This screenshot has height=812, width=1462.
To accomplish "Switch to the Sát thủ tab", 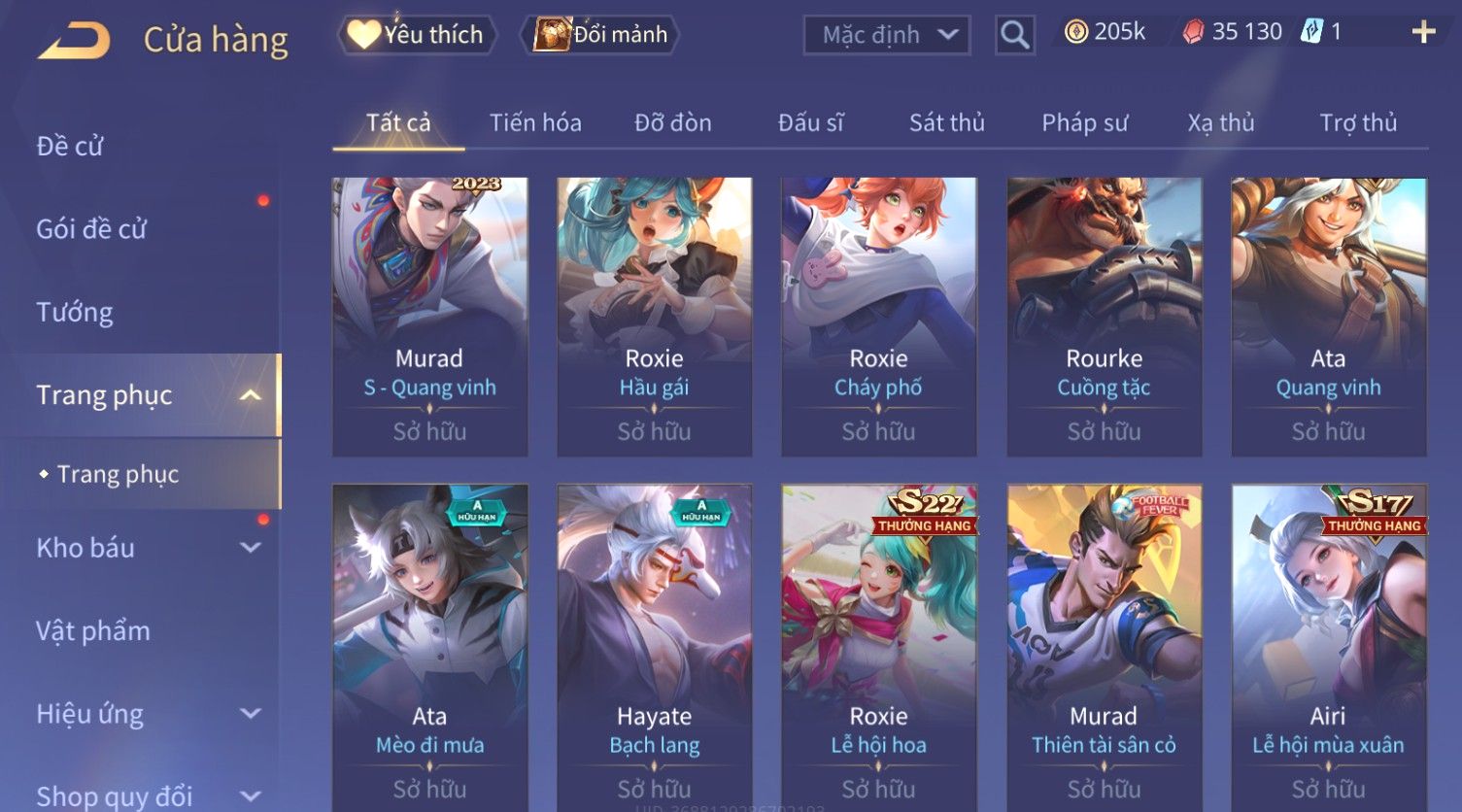I will pyautogui.click(x=947, y=123).
